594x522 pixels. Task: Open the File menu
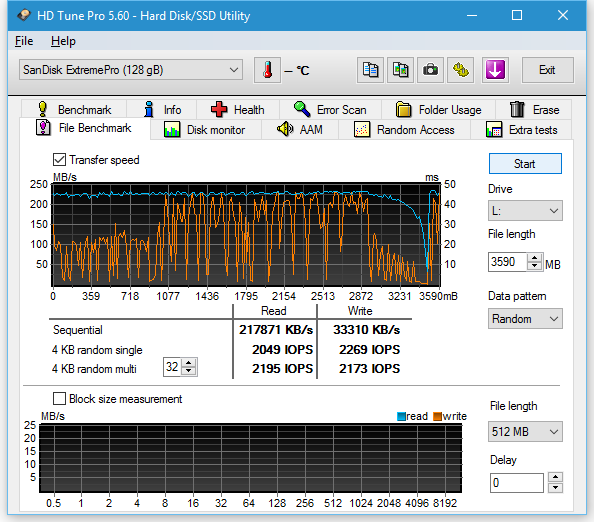click(24, 41)
